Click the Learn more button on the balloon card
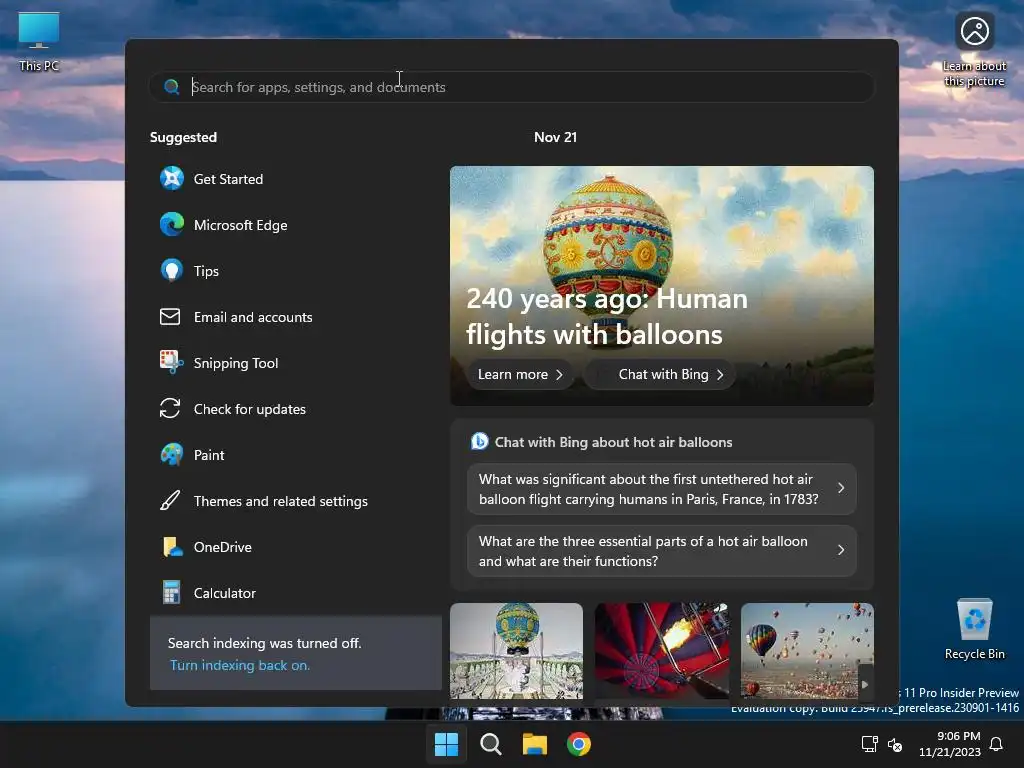The image size is (1024, 768). click(x=520, y=374)
